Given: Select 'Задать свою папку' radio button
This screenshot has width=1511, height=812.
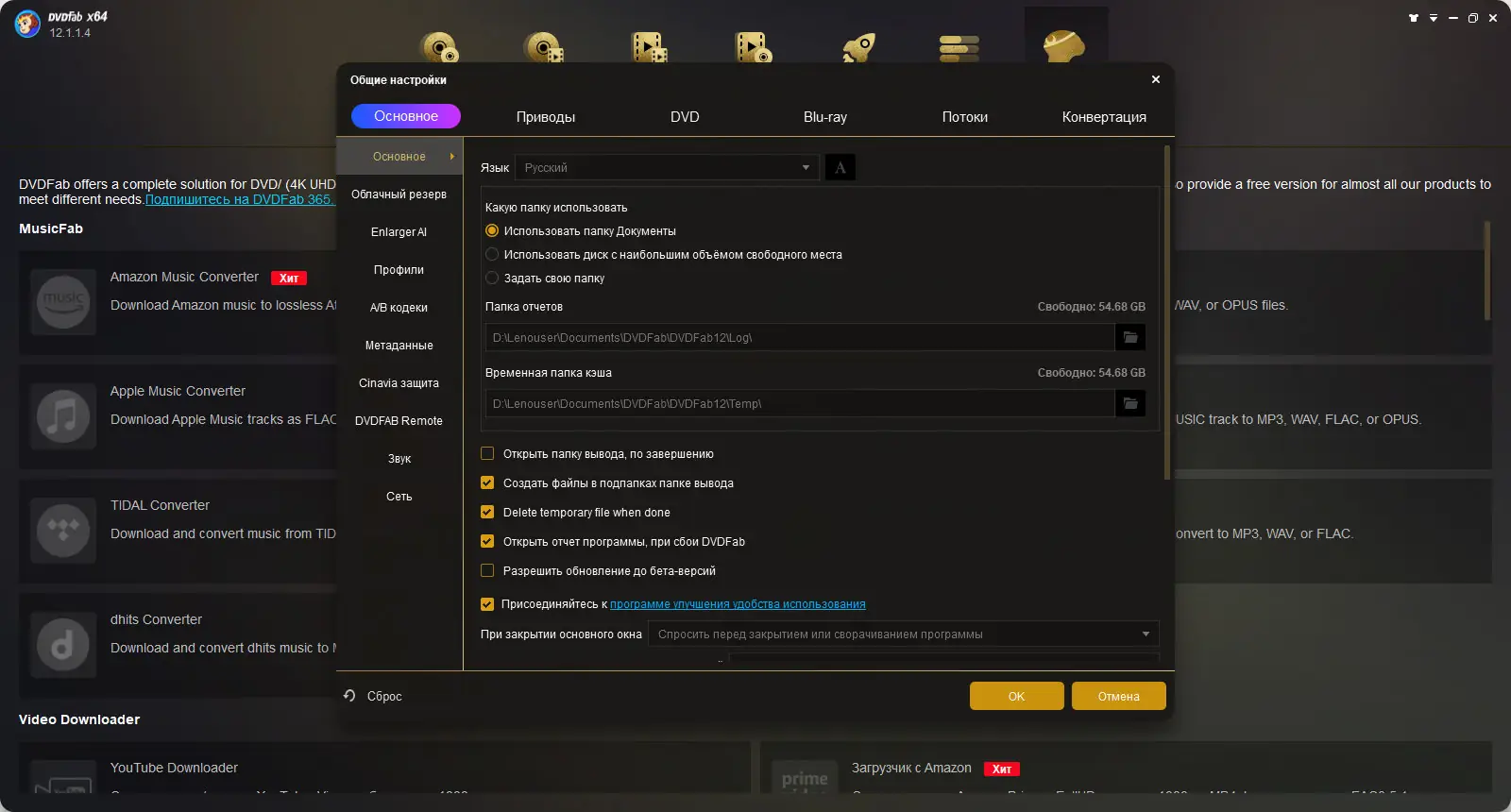Looking at the screenshot, I should (492, 278).
